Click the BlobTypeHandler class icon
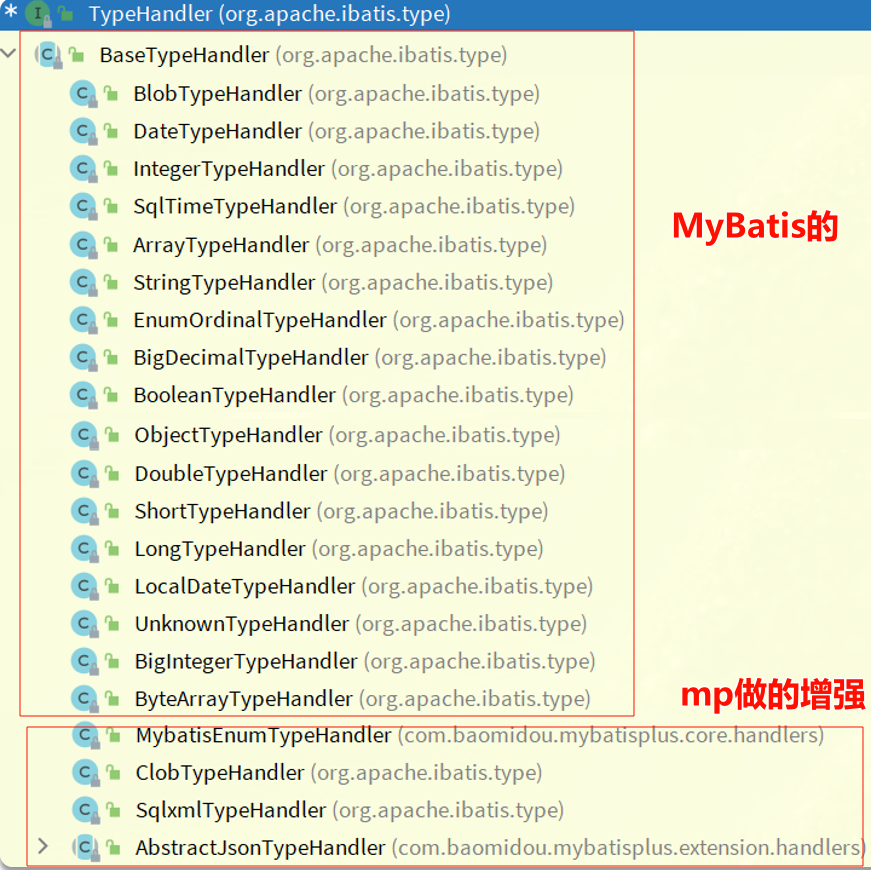 83,93
